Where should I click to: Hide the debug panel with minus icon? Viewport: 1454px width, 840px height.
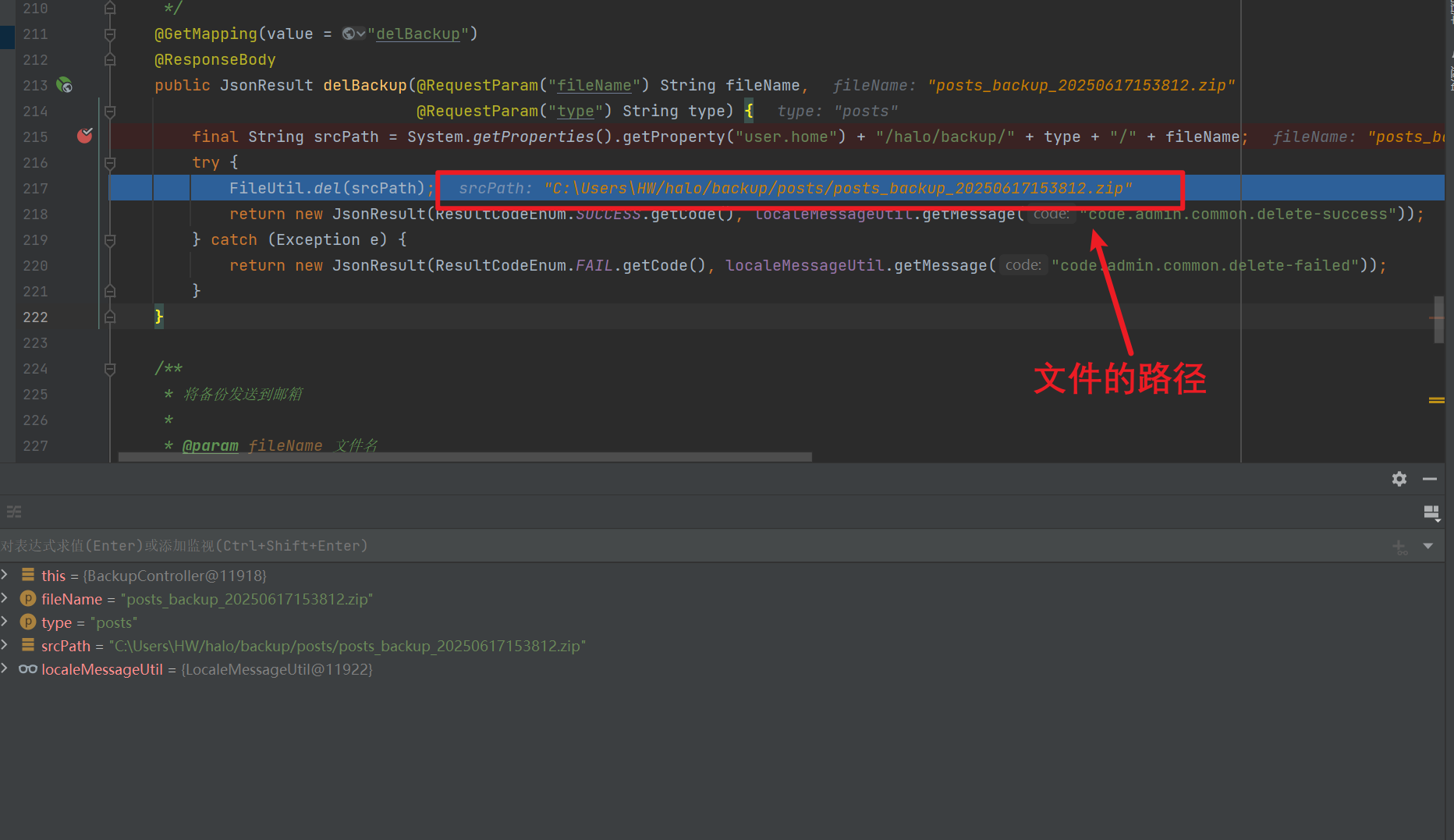[1430, 479]
